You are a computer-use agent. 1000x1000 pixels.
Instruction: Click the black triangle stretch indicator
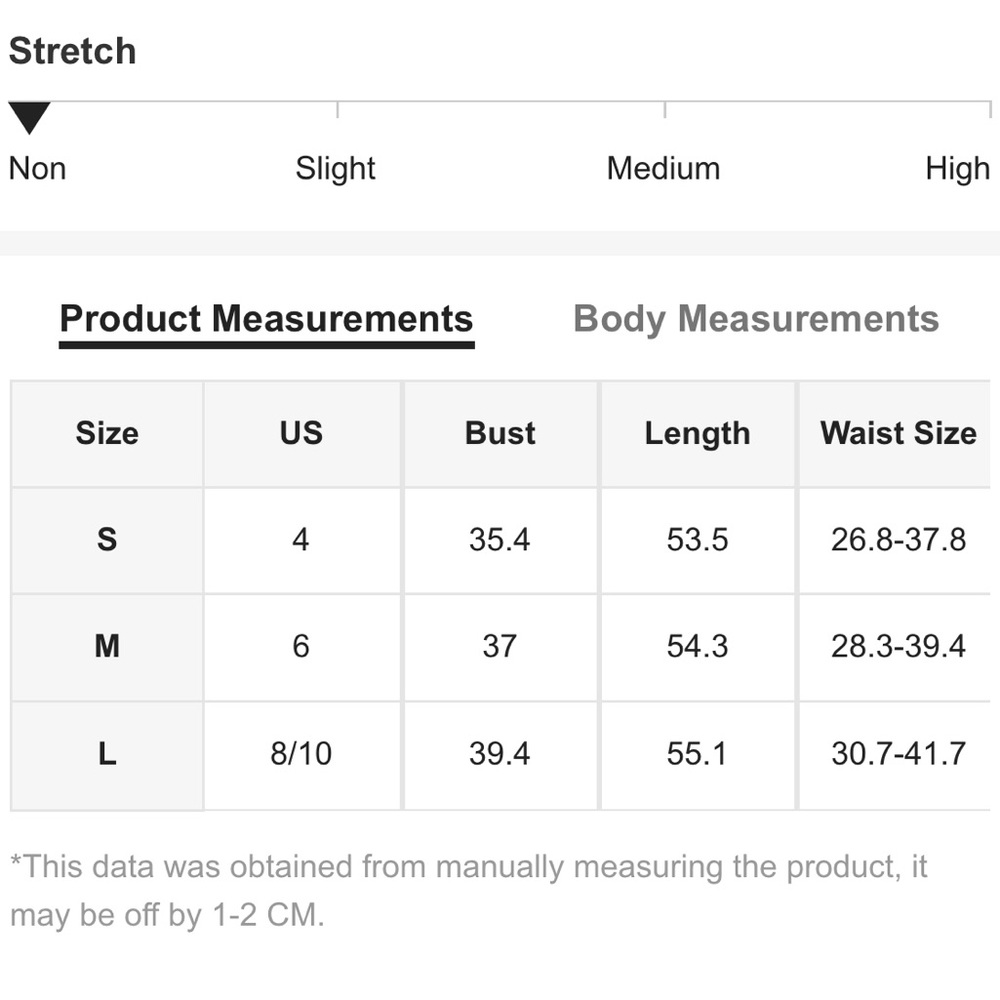pyautogui.click(x=29, y=118)
